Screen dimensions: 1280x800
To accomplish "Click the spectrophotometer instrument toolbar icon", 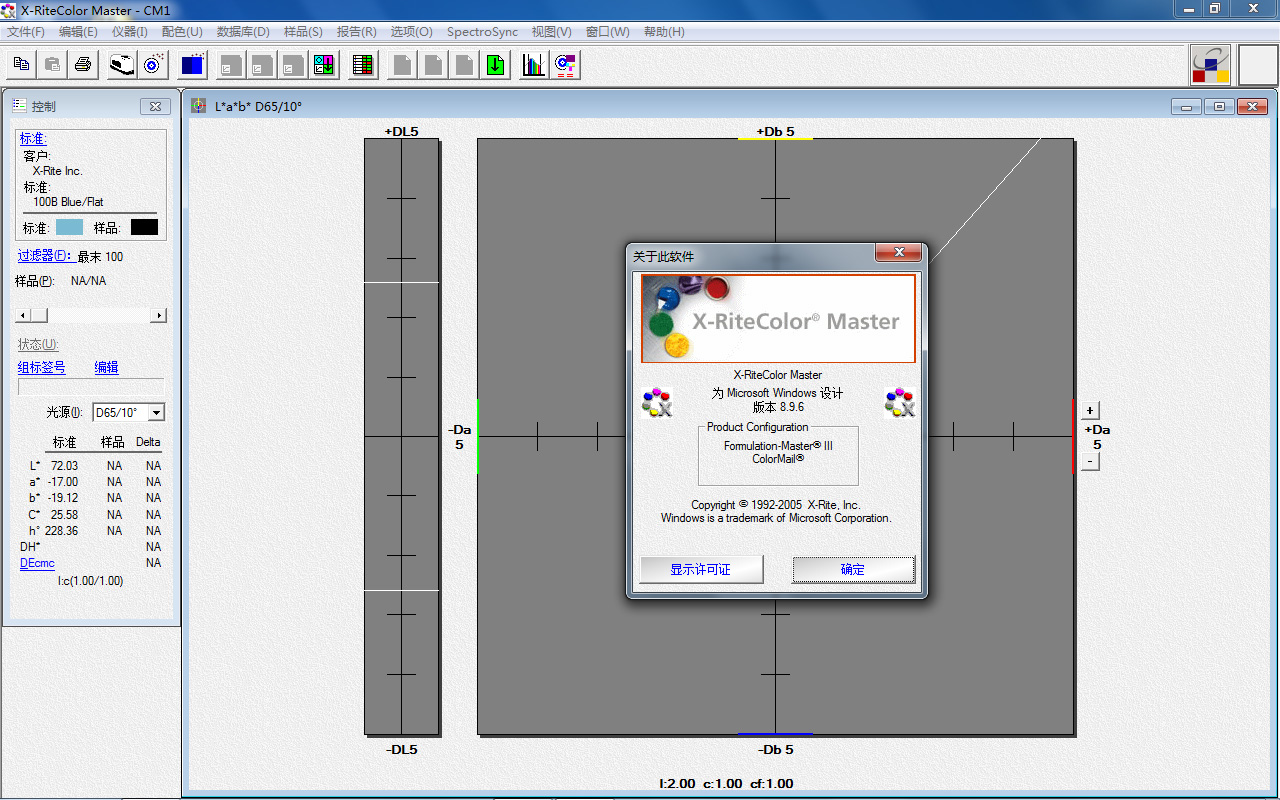I will [x=122, y=65].
